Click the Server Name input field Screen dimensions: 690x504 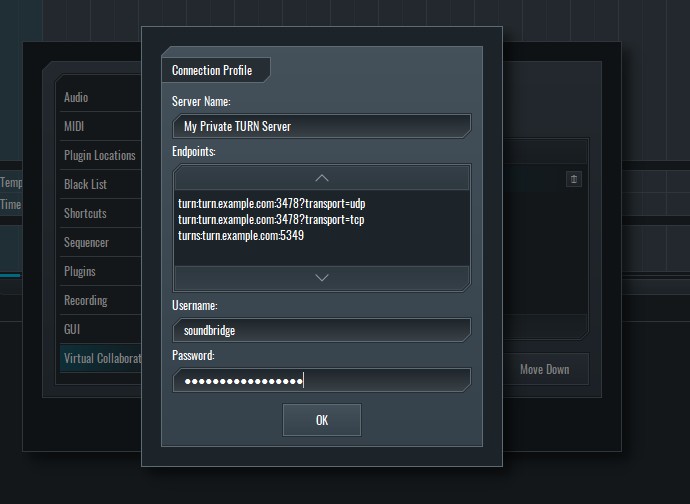322,126
